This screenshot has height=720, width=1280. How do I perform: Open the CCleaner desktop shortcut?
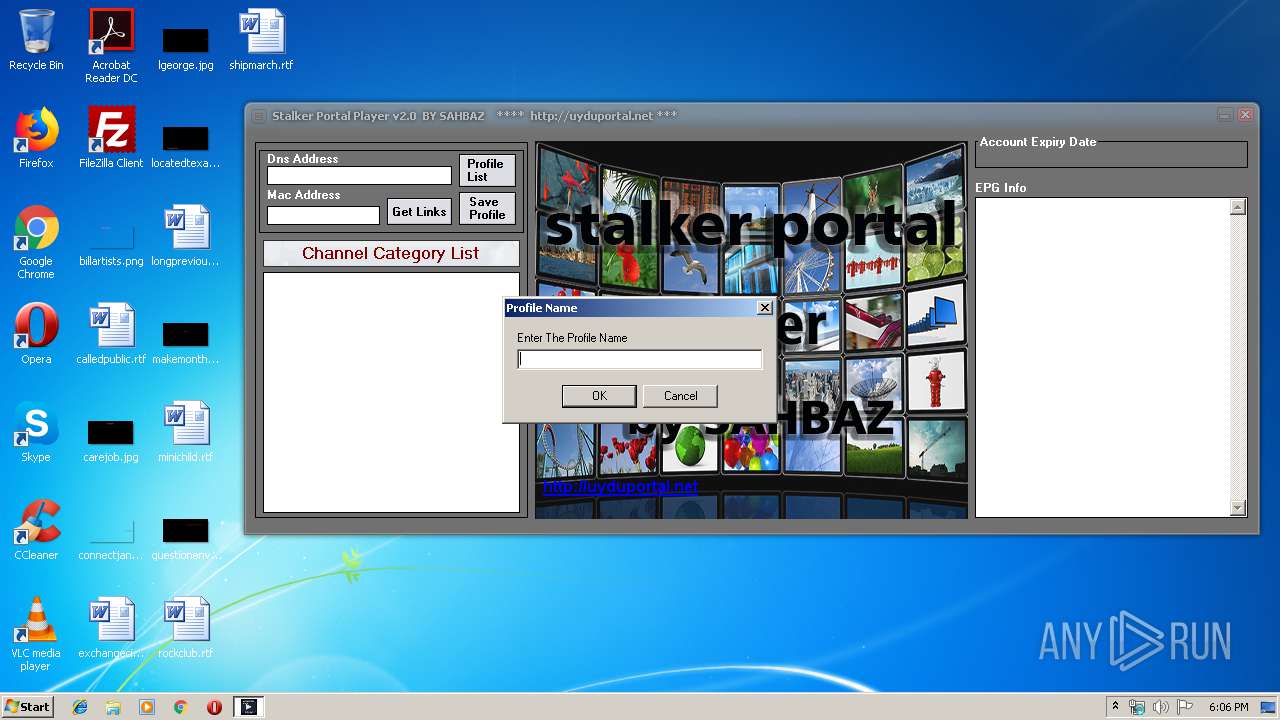click(x=36, y=530)
